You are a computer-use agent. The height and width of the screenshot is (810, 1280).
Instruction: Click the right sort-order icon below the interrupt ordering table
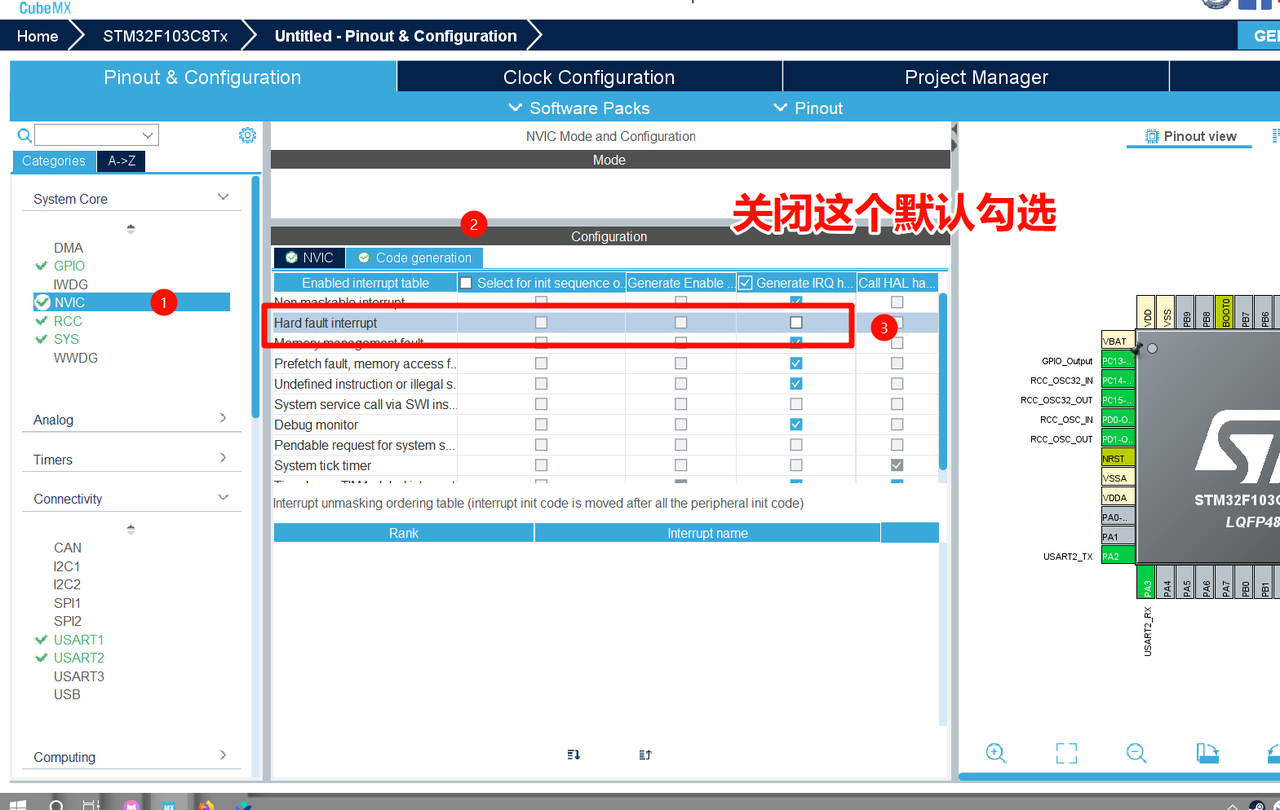tap(645, 755)
